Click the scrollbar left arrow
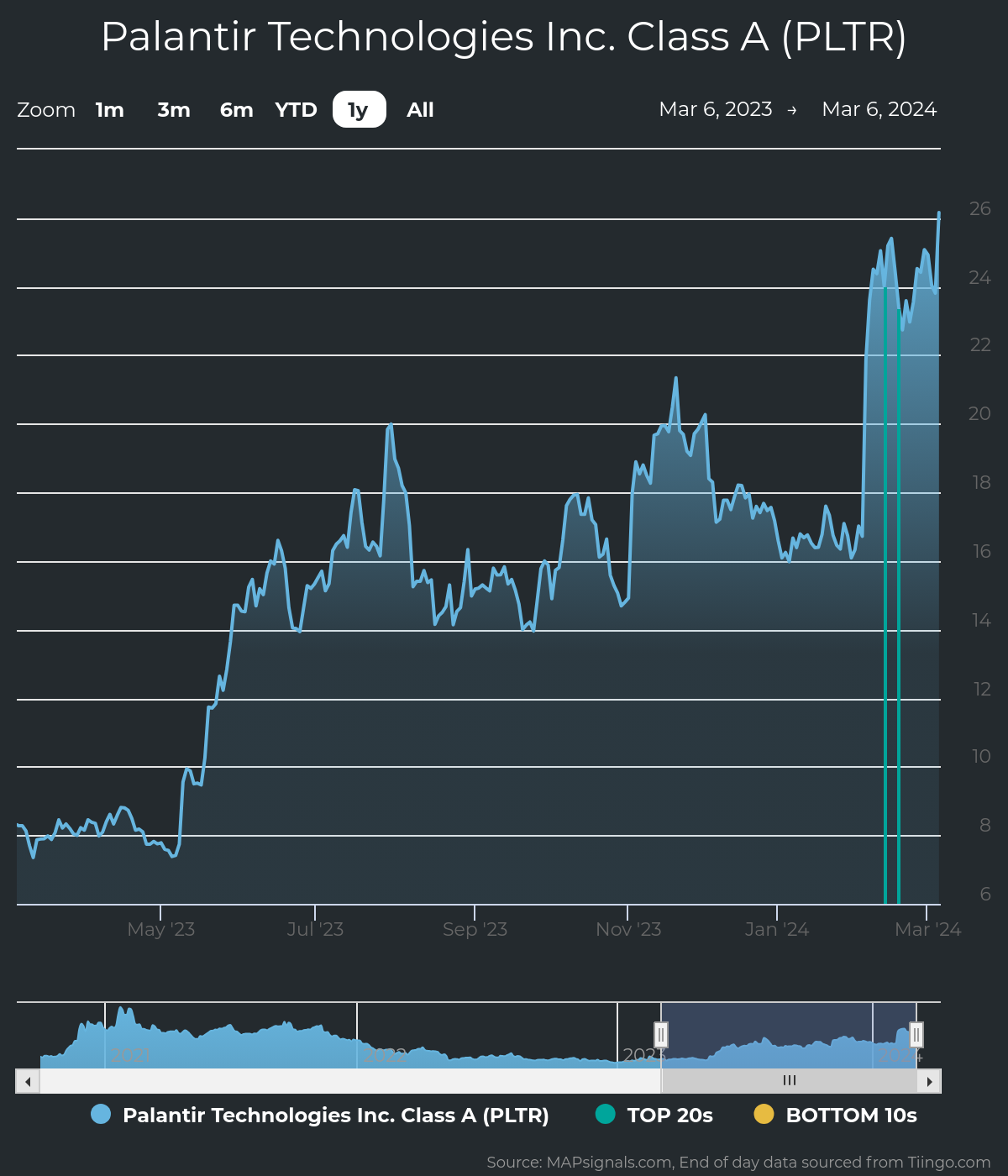Image resolution: width=1008 pixels, height=1176 pixels. 28,1081
